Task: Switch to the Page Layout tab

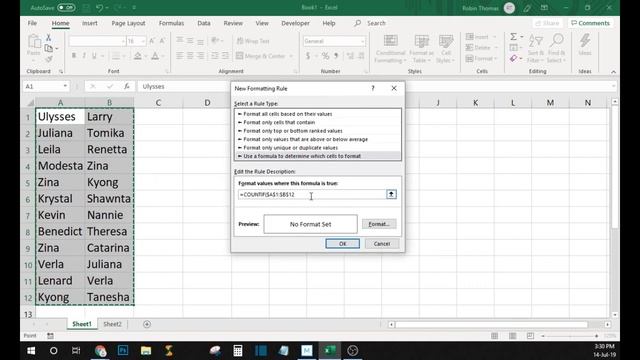Action: pyautogui.click(x=129, y=23)
